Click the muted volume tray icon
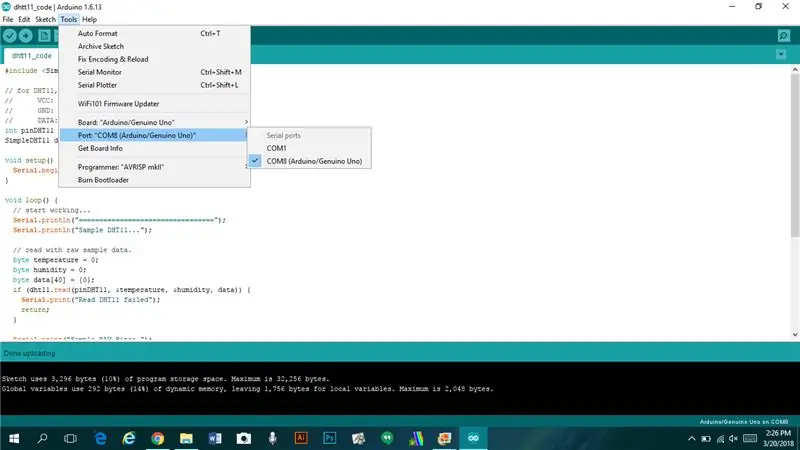Screen dimensions: 800x450 [x=734, y=438]
